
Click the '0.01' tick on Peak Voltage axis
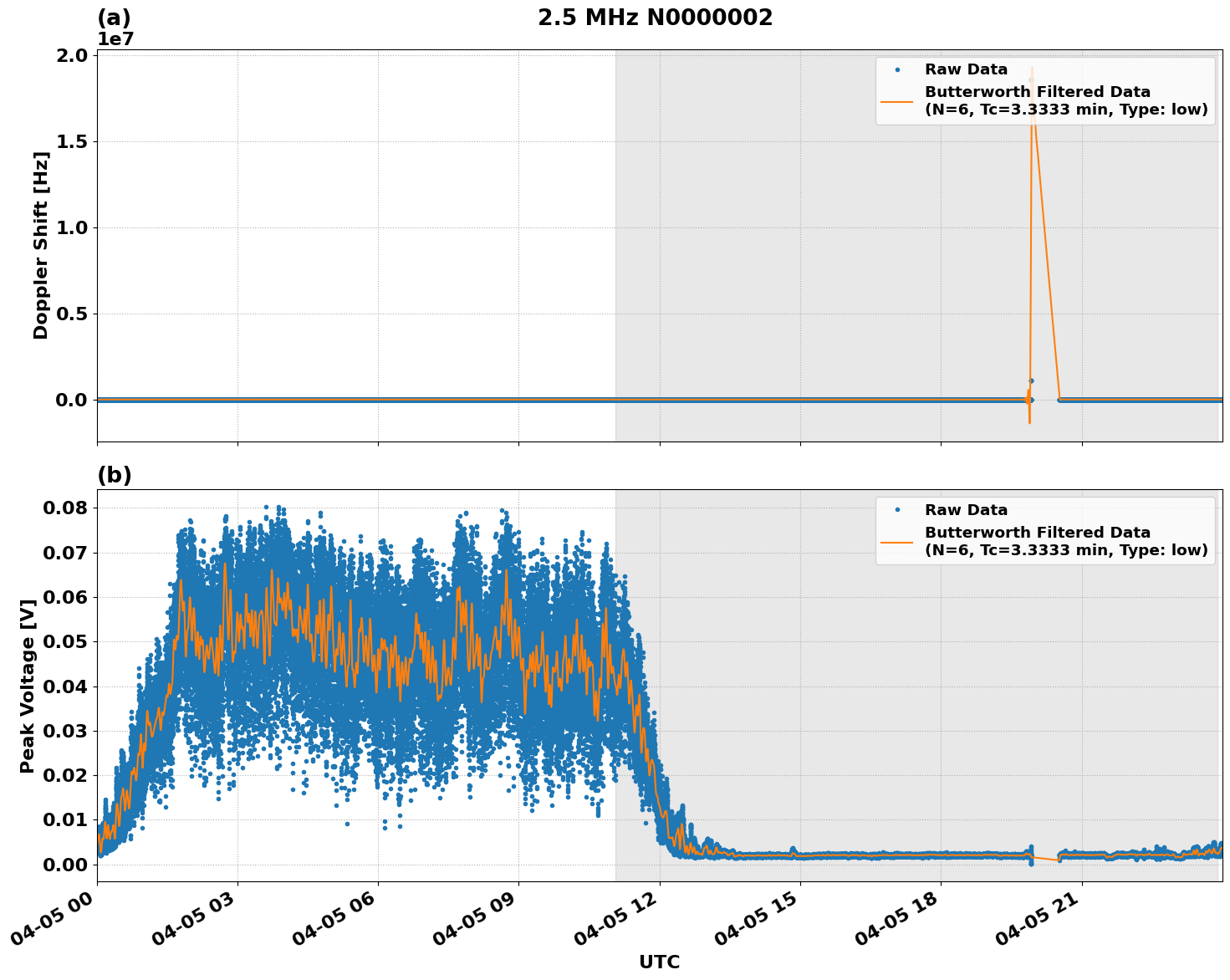64,820
